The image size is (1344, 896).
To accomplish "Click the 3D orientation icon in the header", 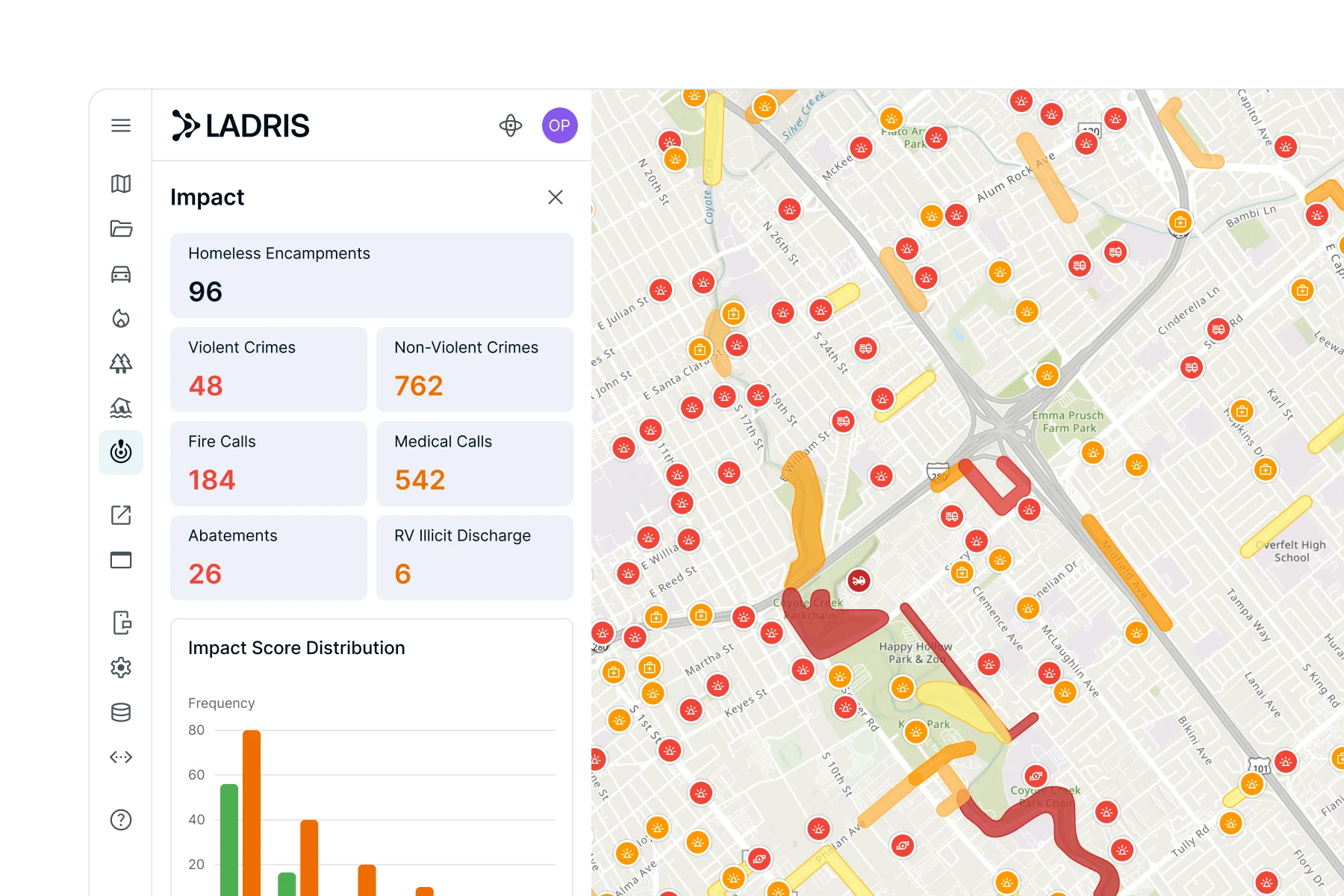I will (x=511, y=125).
